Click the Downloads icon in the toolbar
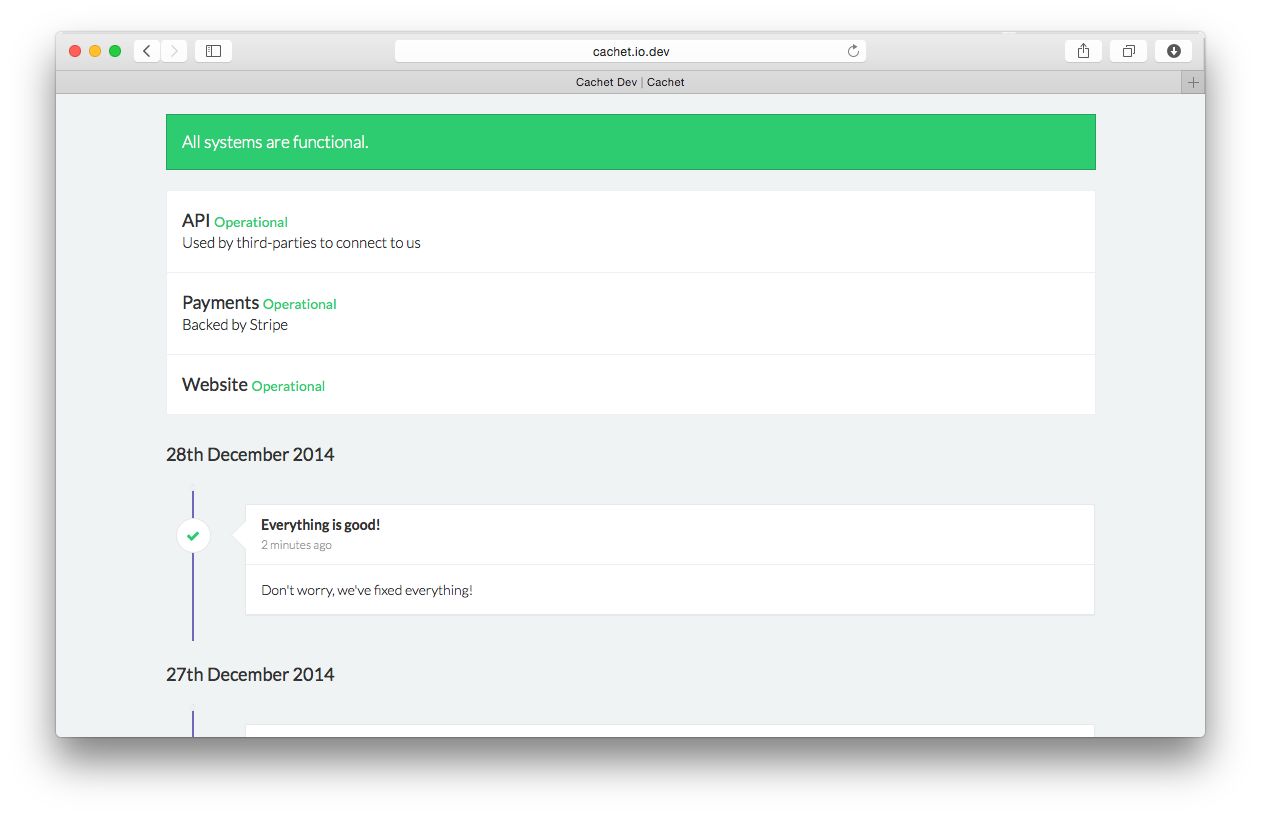The width and height of the screenshot is (1261, 817). click(1173, 50)
